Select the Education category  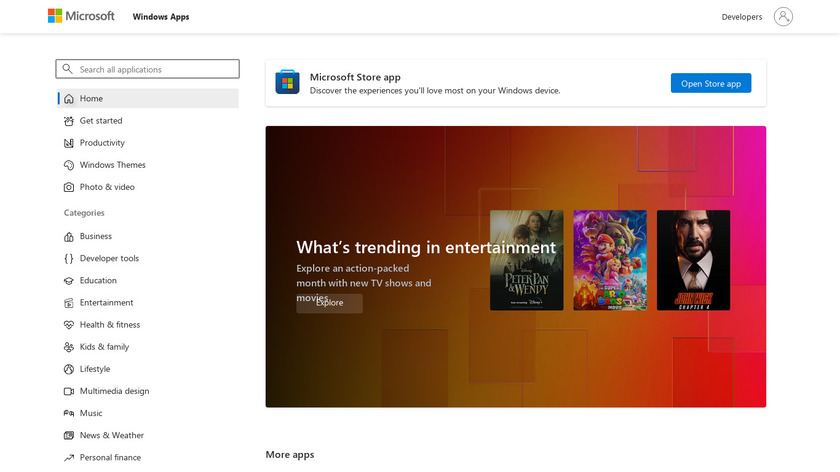pyautogui.click(x=148, y=280)
